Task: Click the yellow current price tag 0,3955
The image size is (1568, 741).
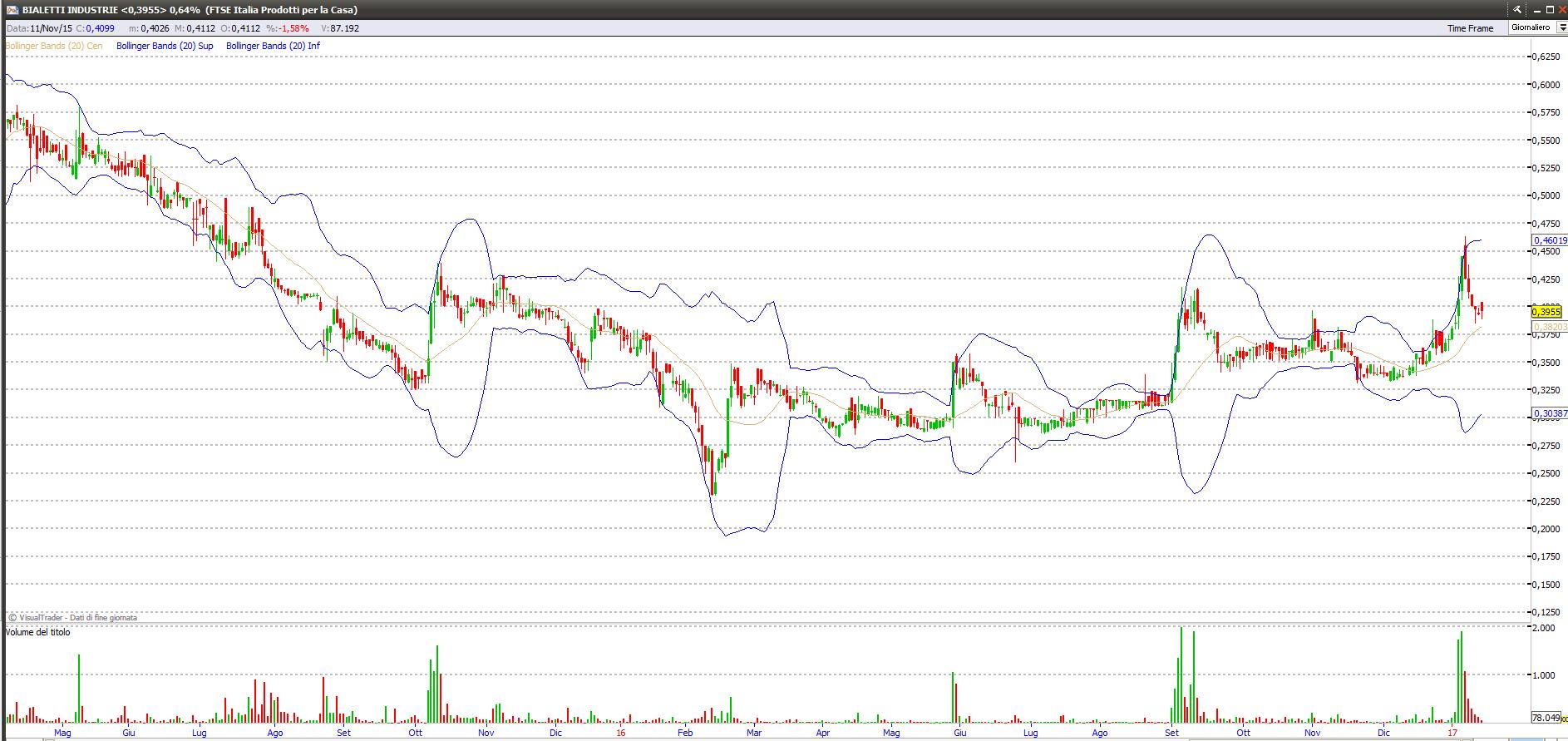Action: click(x=1546, y=312)
